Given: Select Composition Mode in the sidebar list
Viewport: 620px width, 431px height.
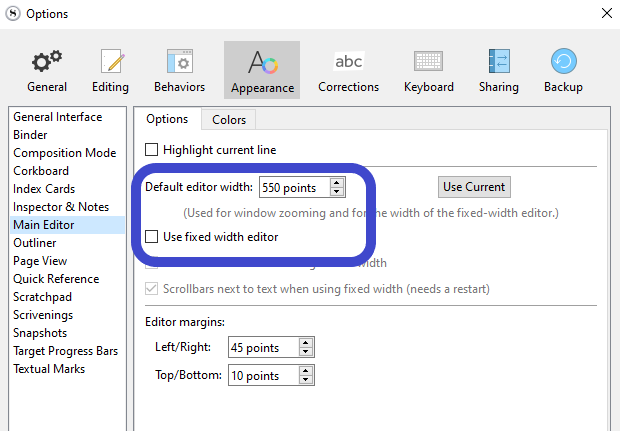Looking at the screenshot, I should pos(64,153).
